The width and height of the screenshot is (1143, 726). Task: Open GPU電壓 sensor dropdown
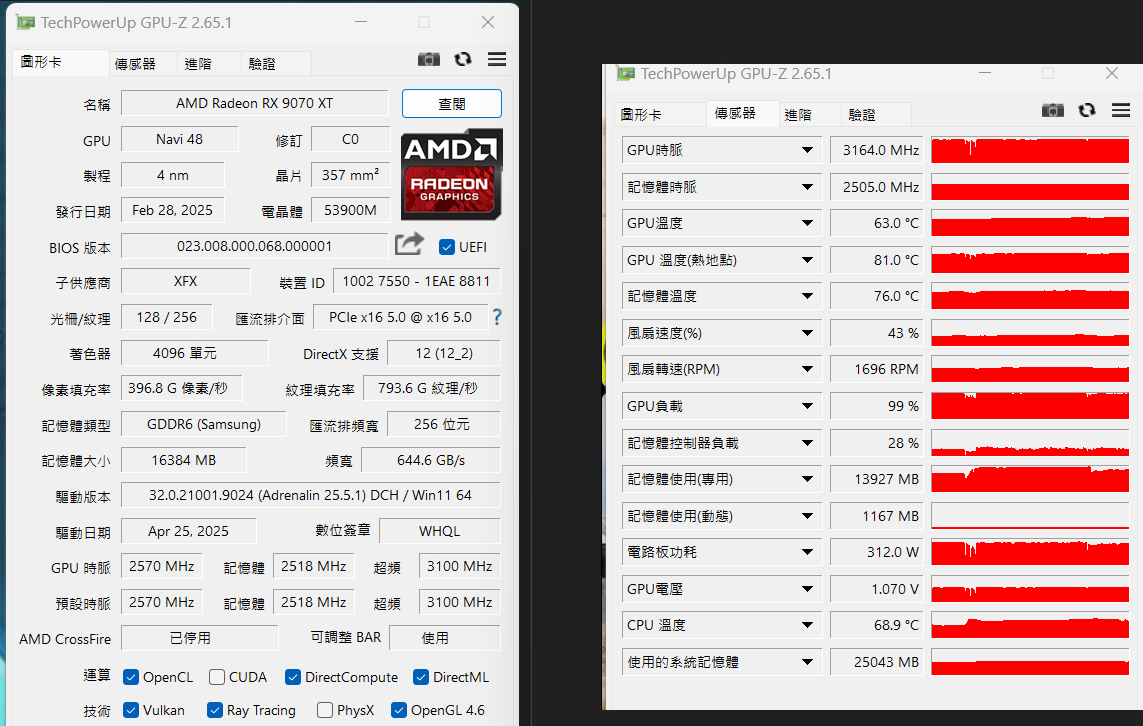click(807, 589)
